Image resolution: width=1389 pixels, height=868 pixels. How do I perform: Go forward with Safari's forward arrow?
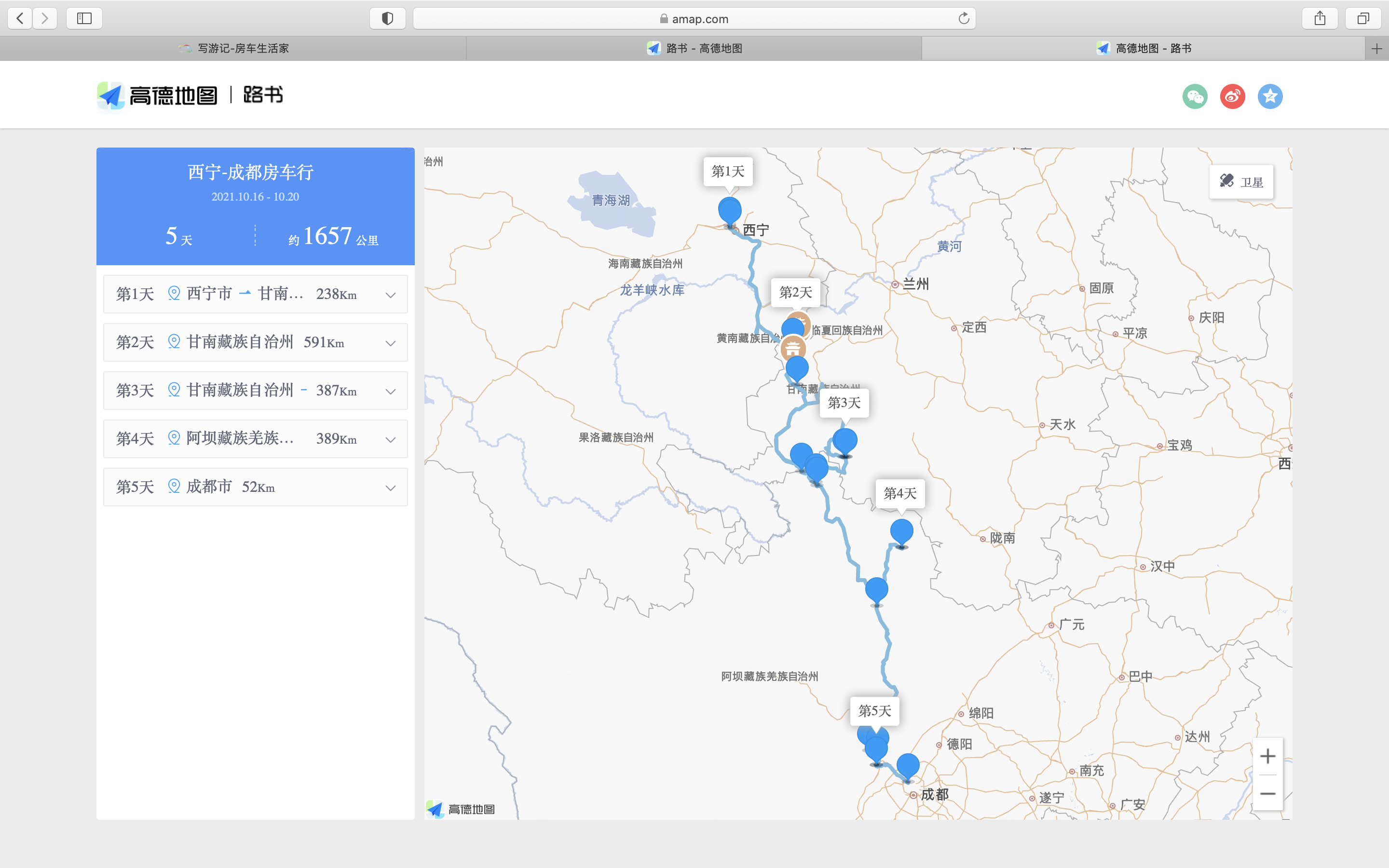pos(45,18)
